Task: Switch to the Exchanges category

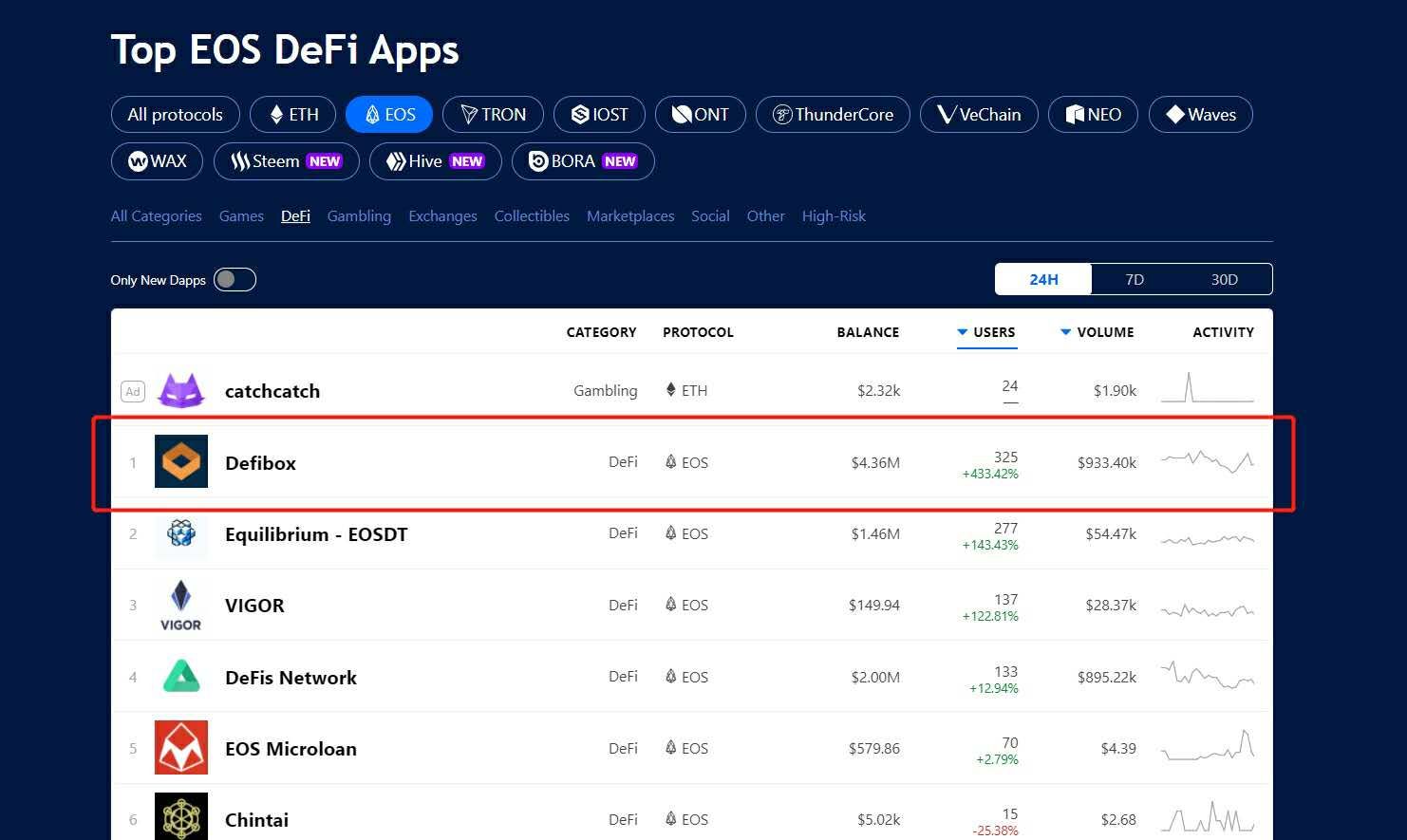Action: click(x=442, y=215)
